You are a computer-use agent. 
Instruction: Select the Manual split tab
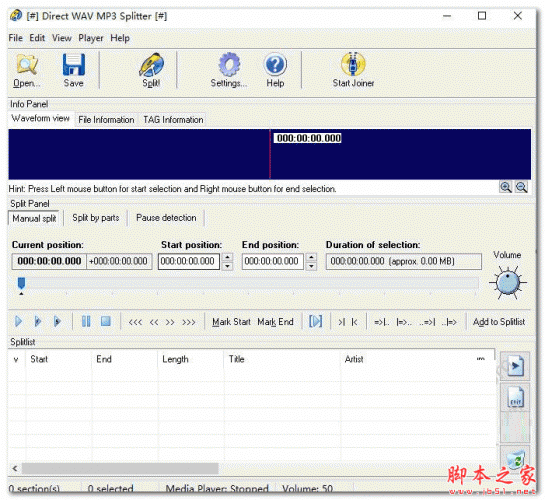pyautogui.click(x=34, y=219)
